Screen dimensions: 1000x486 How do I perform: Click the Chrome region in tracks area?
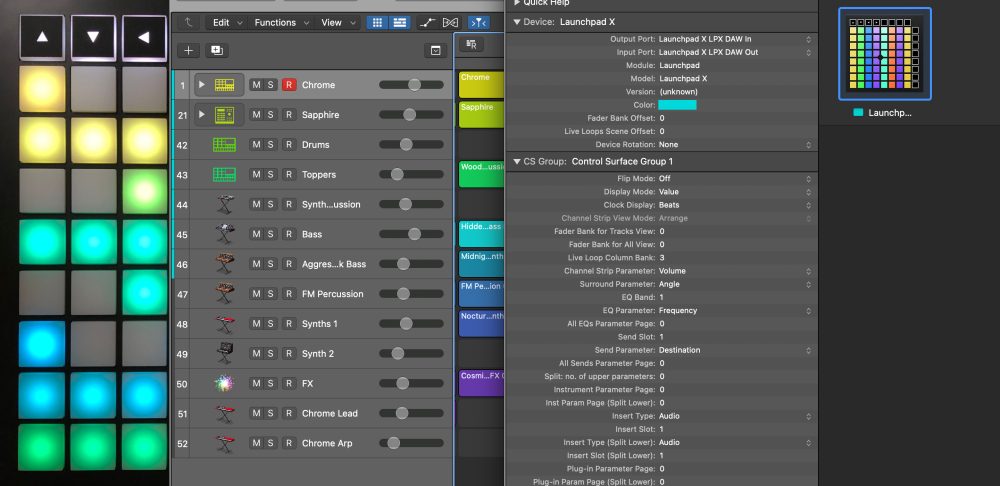481,85
